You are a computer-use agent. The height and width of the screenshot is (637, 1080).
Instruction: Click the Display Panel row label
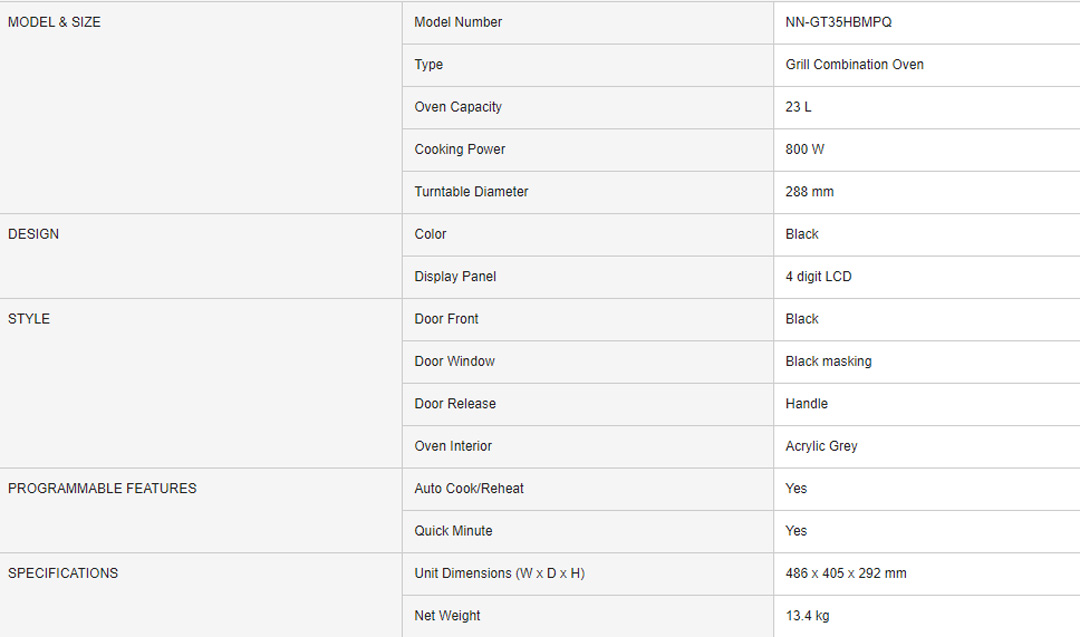pos(455,277)
